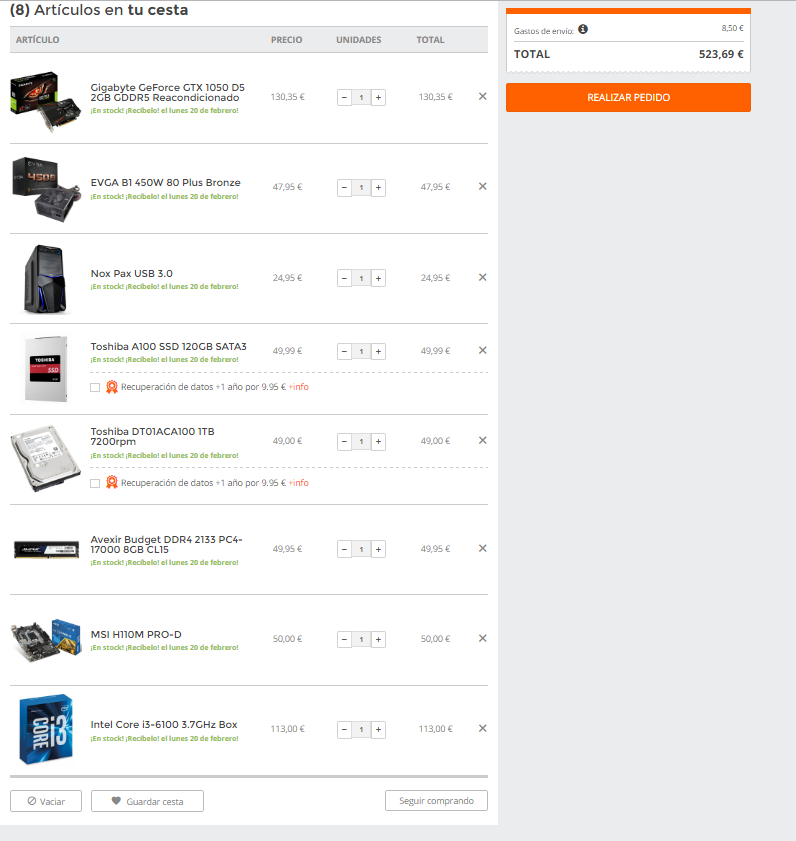Remove EVGA B1 450W item with X
This screenshot has width=796, height=841.
click(x=482, y=187)
